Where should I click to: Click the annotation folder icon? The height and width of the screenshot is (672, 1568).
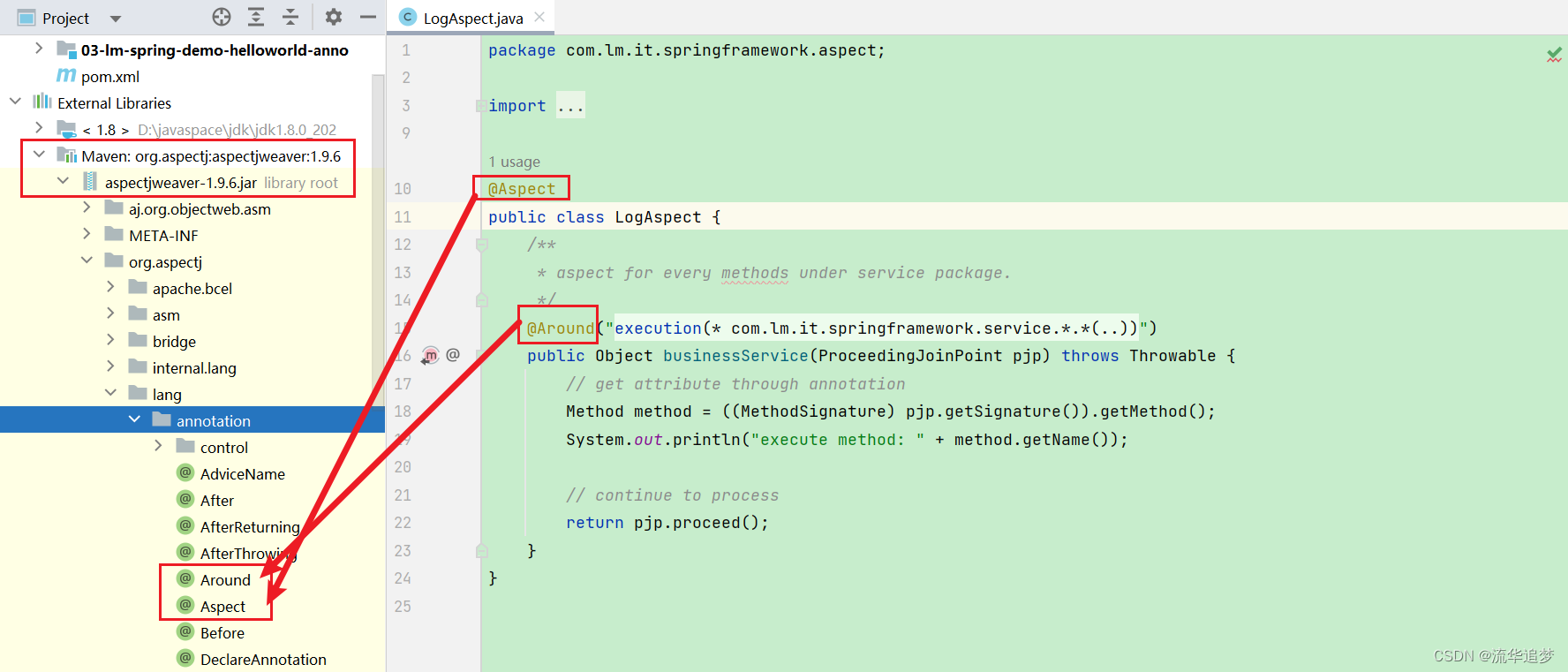(162, 419)
